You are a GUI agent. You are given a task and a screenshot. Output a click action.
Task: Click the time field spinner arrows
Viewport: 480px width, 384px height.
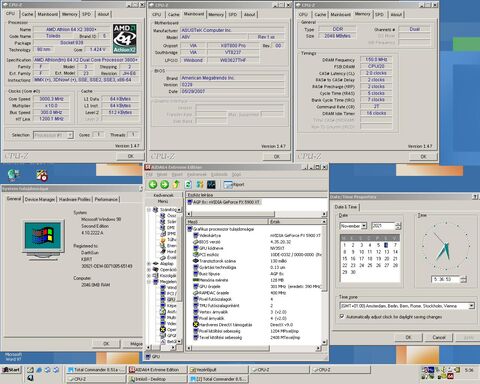pos(463,279)
